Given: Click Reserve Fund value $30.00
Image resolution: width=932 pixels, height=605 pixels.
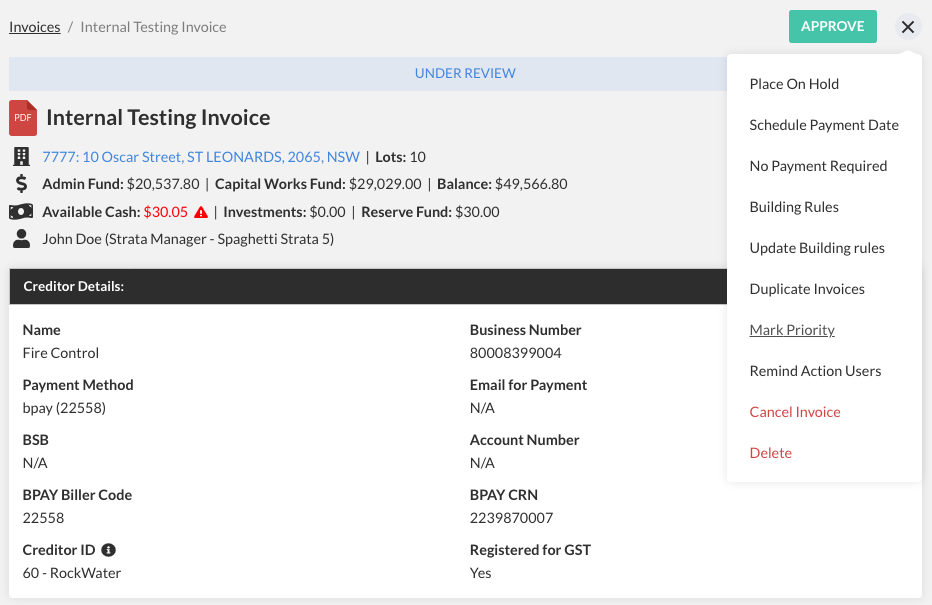Looking at the screenshot, I should [477, 212].
